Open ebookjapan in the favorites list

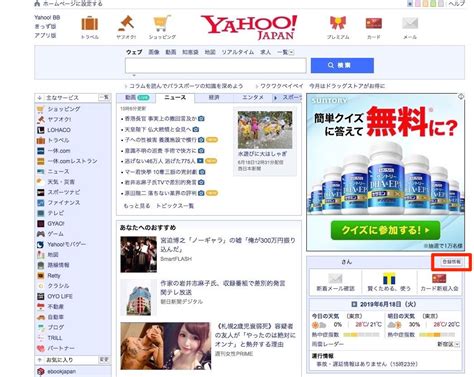pos(61,371)
